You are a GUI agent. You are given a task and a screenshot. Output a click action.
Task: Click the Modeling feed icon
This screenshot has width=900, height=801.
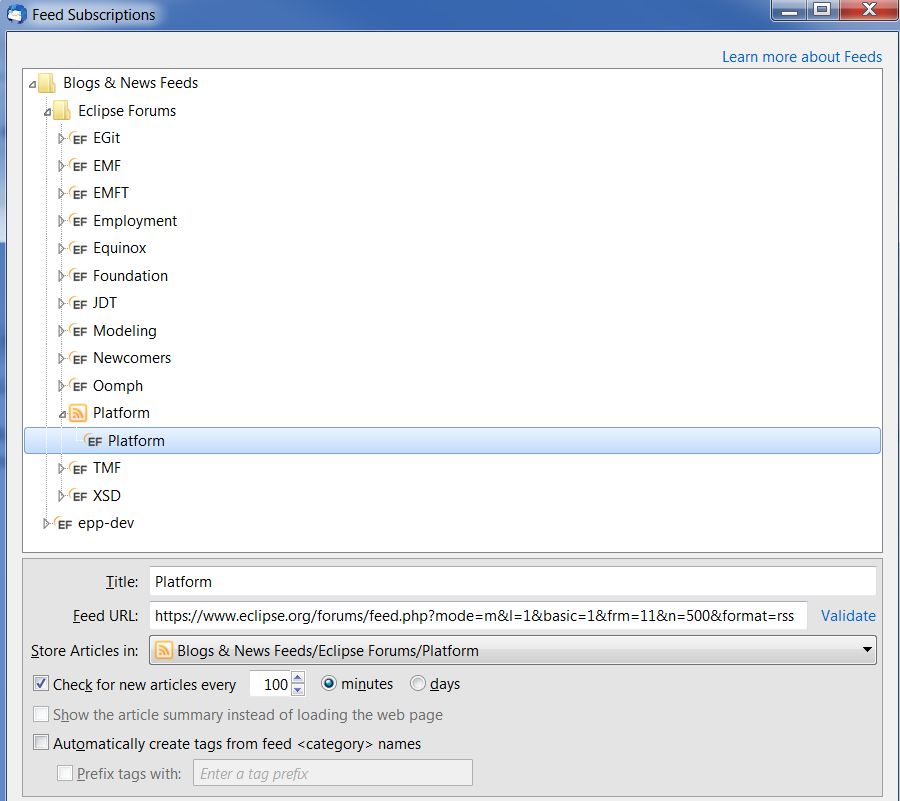[78, 330]
